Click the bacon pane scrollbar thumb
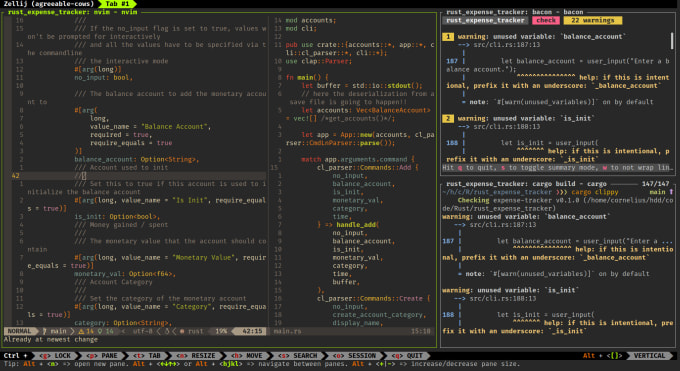 [672, 41]
